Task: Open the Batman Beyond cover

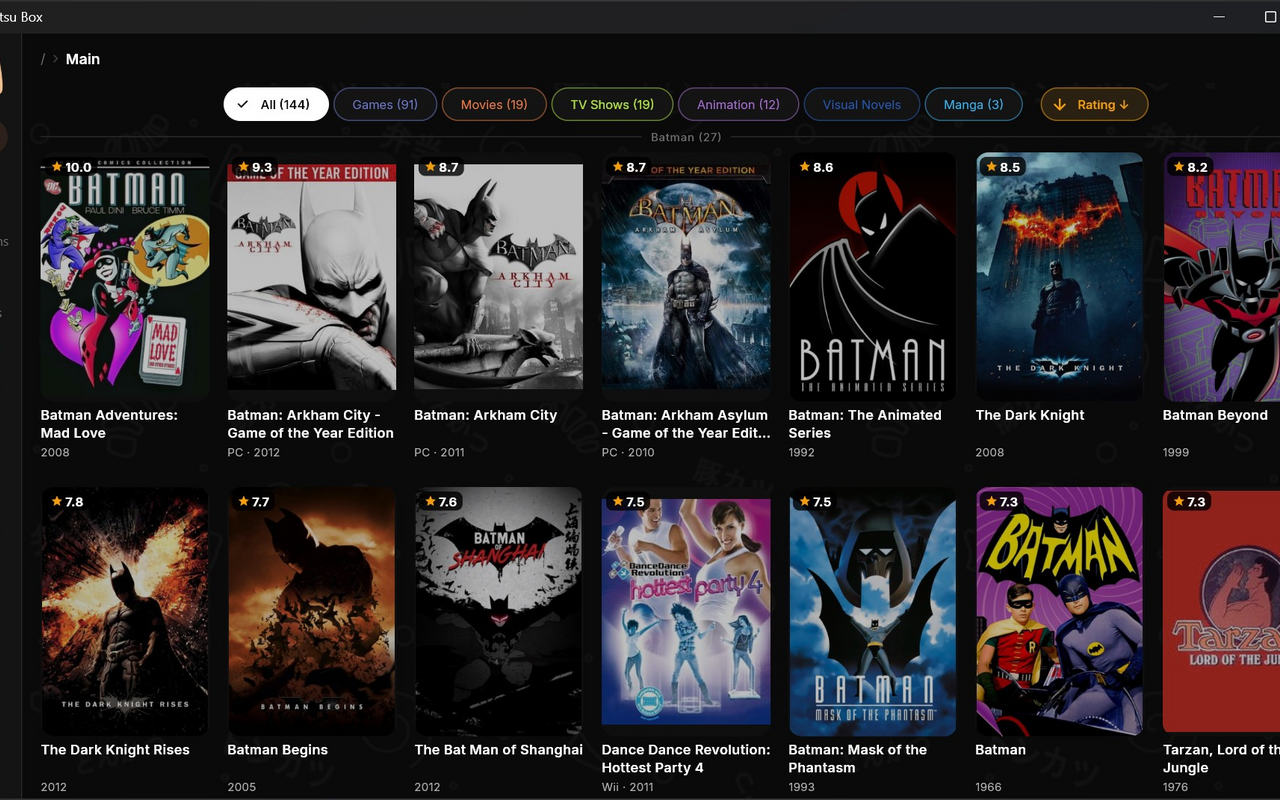Action: (1222, 277)
